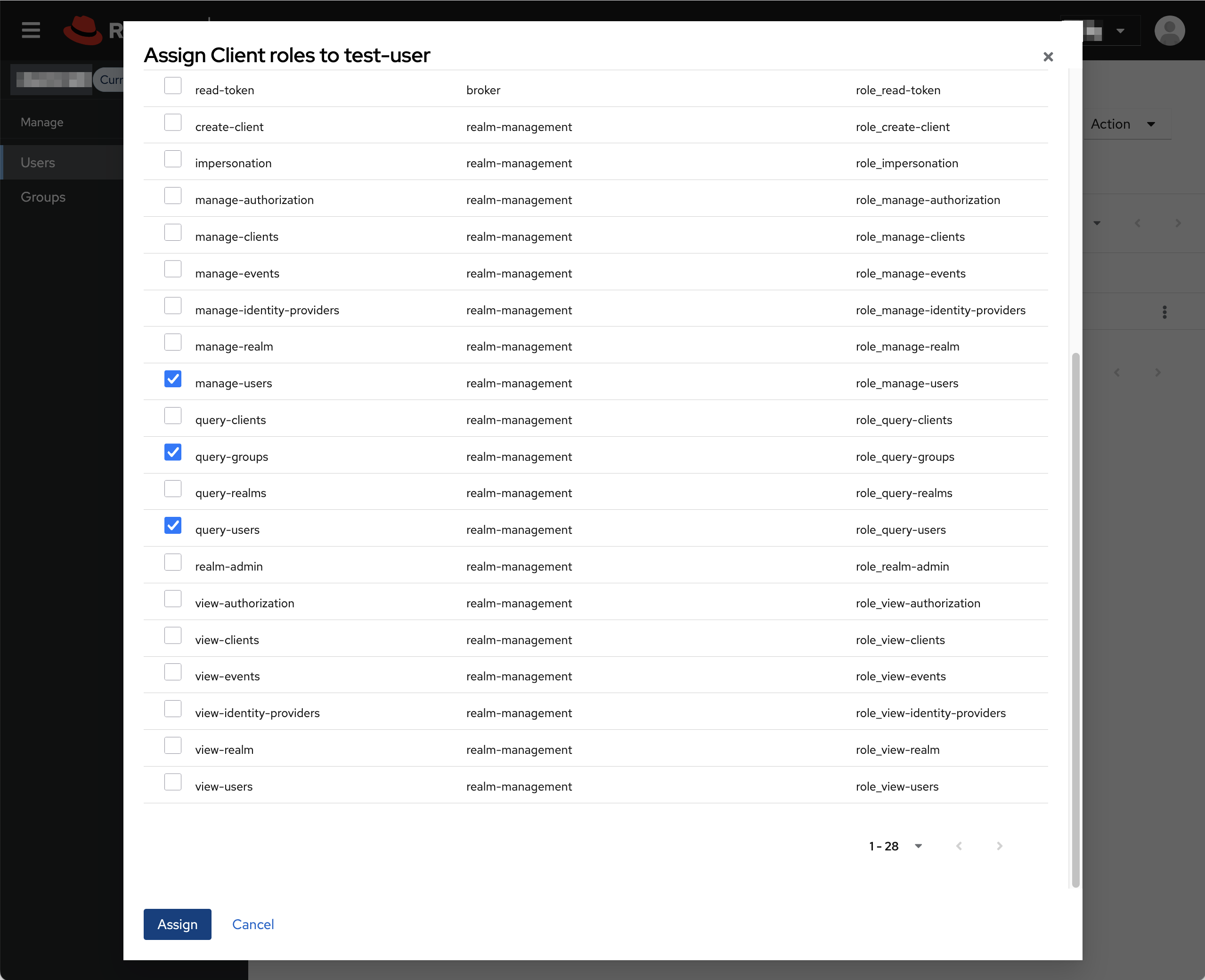The width and height of the screenshot is (1205, 980).
Task: Open the Users section in sidebar
Action: coord(62,163)
